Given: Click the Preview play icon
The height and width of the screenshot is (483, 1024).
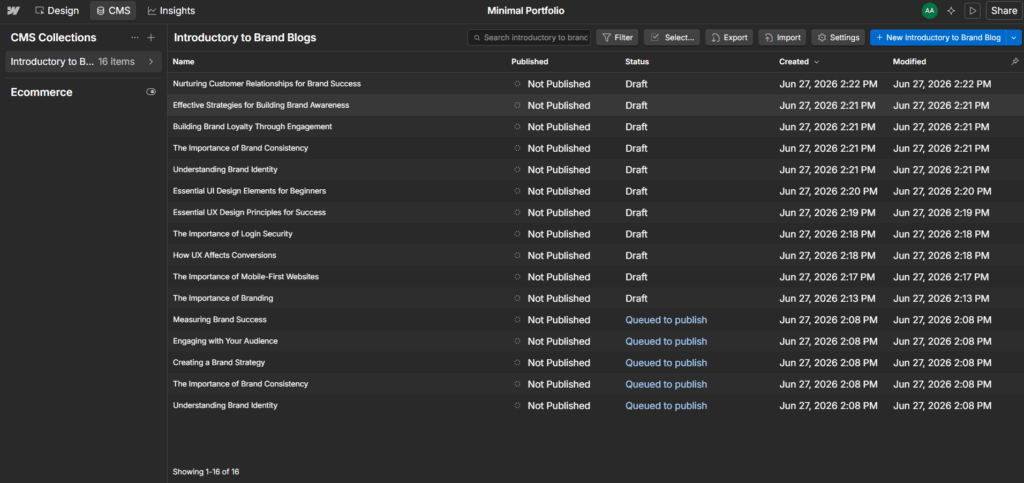Looking at the screenshot, I should pos(972,10).
